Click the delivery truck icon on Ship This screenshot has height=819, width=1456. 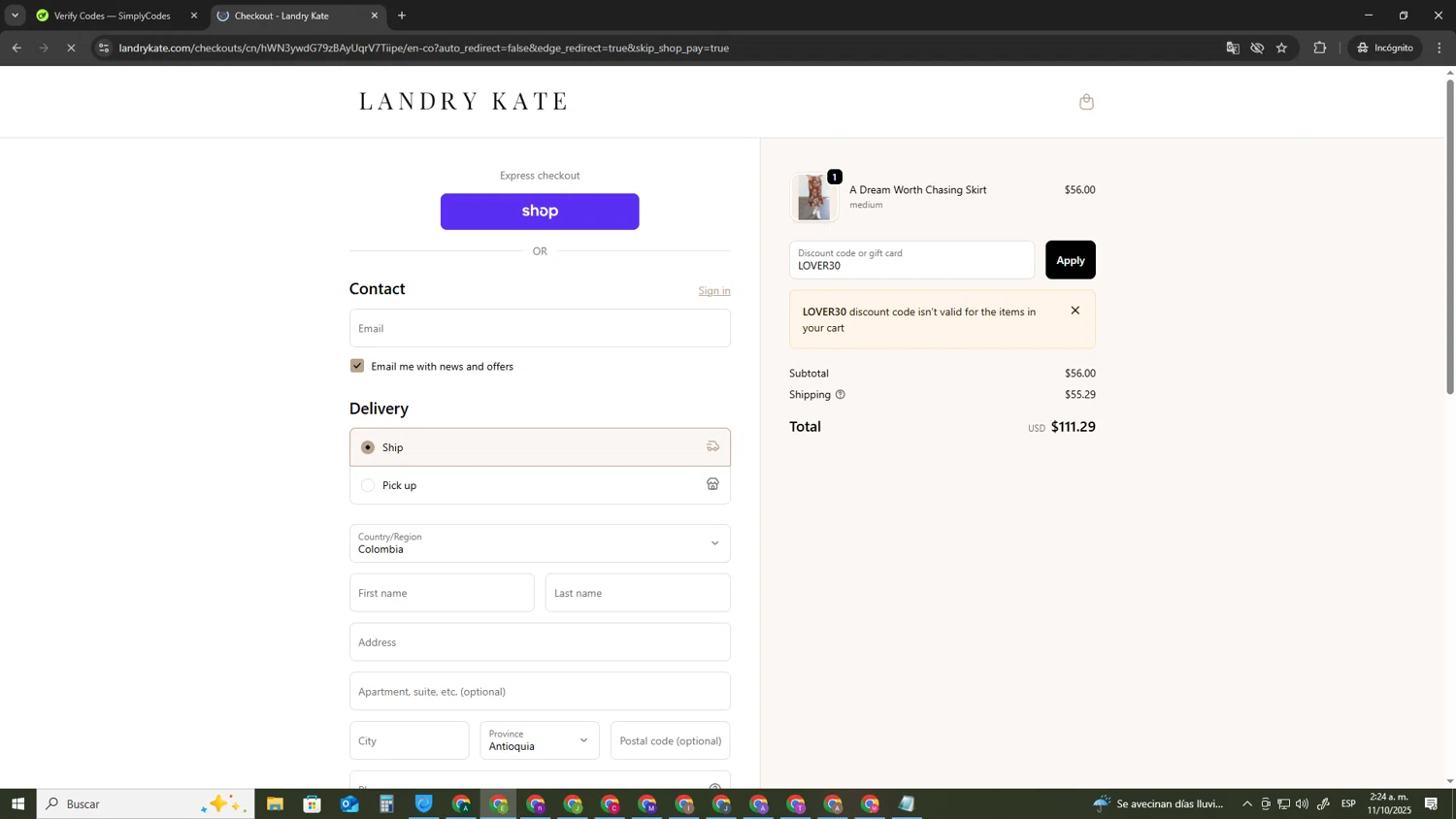pyautogui.click(x=712, y=446)
